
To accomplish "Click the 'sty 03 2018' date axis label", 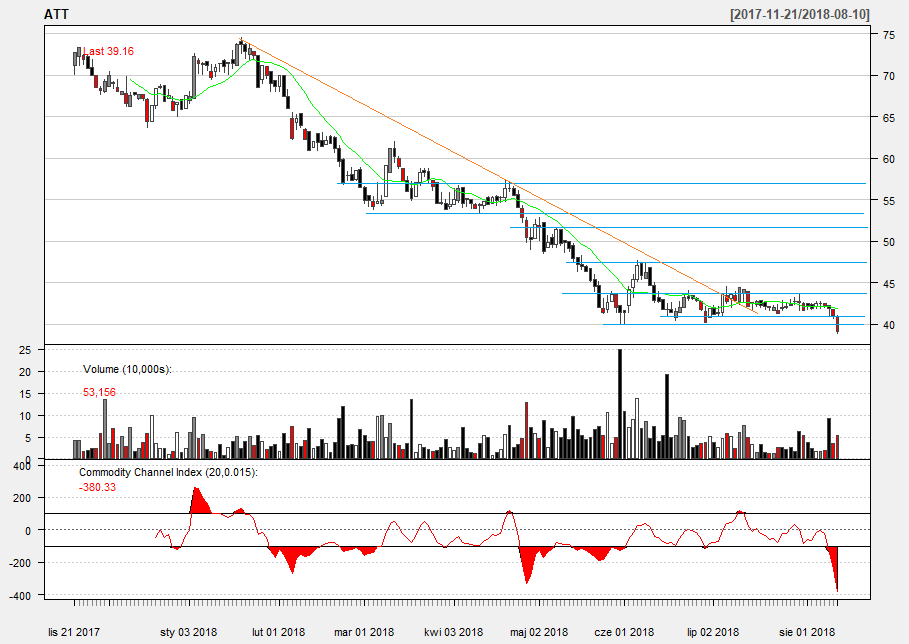I will [188, 632].
